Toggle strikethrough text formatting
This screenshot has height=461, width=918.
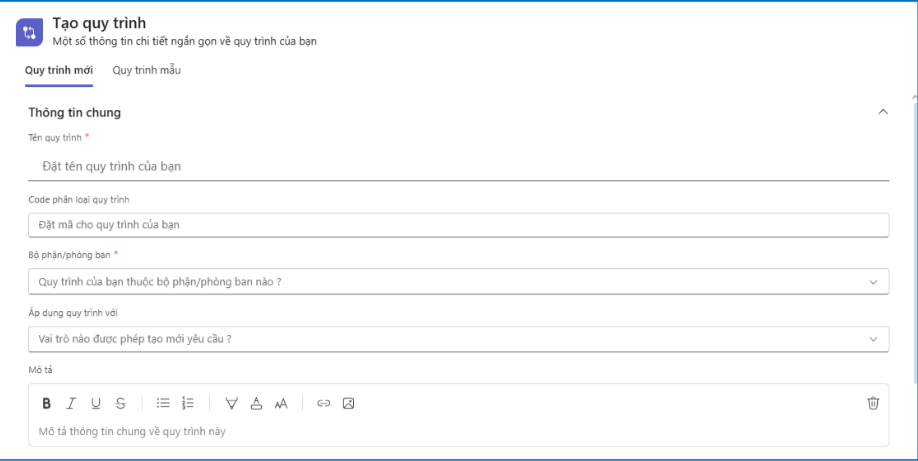coord(121,404)
